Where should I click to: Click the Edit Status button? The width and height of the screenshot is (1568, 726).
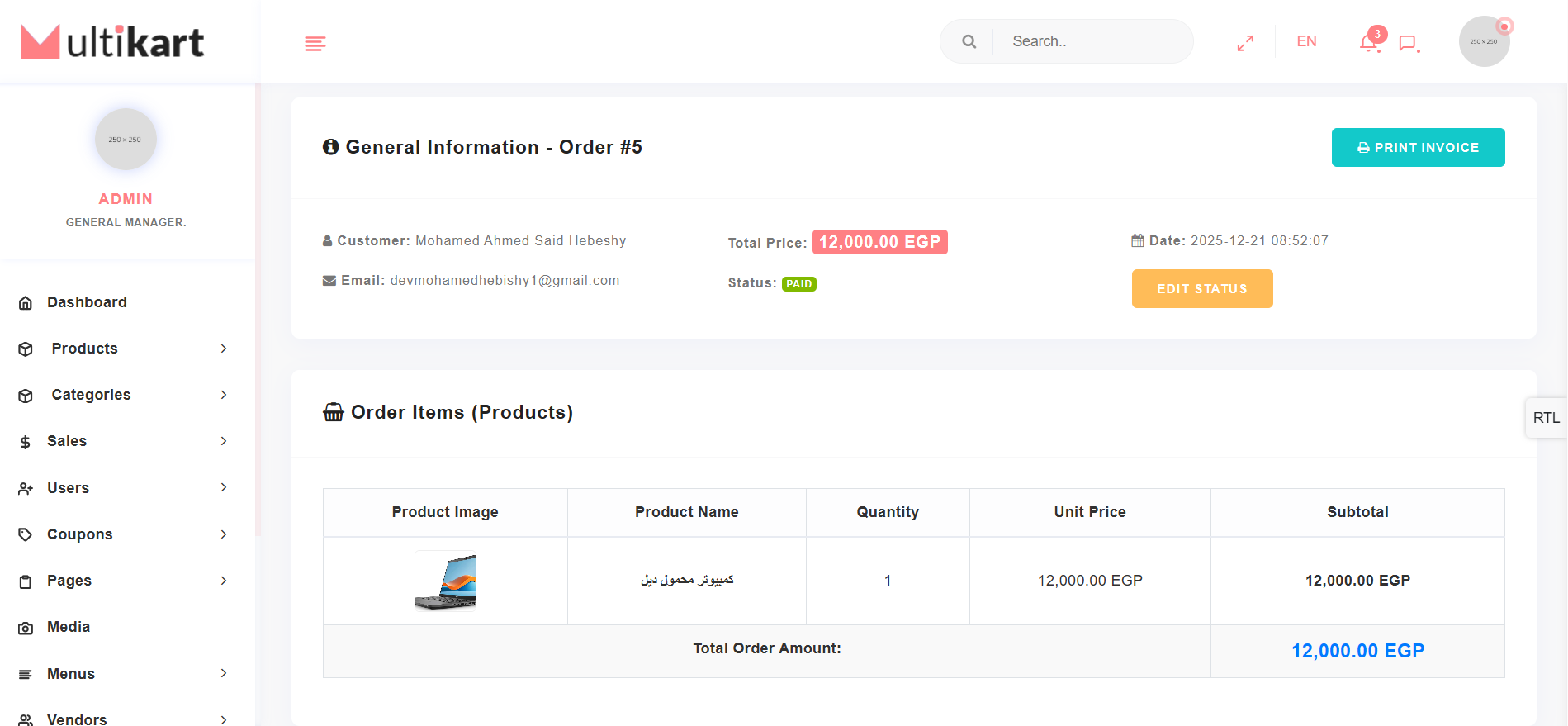click(1201, 288)
